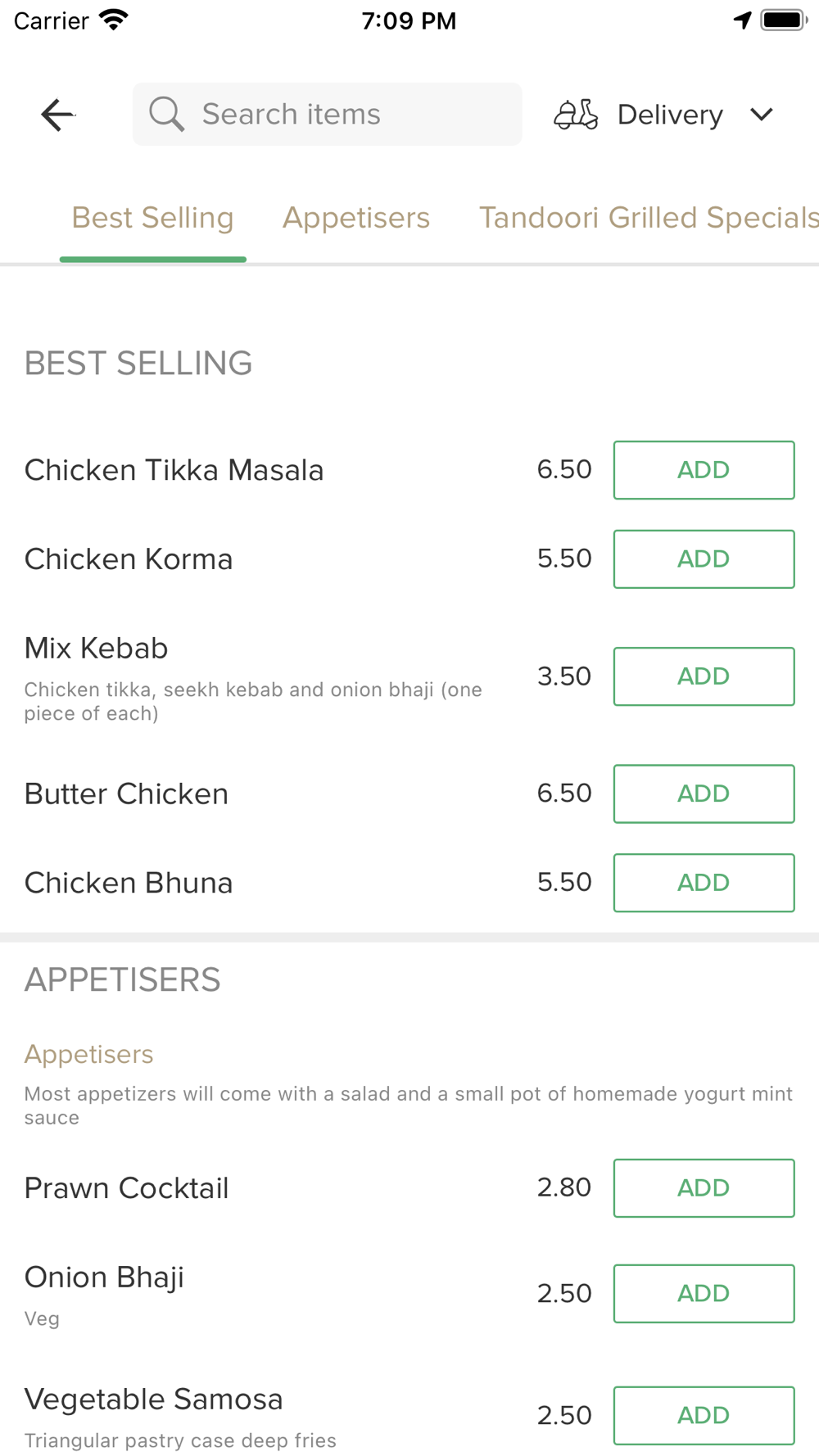Switch to the Best Selling tab
Viewport: 819px width, 1456px height.
pos(152,218)
